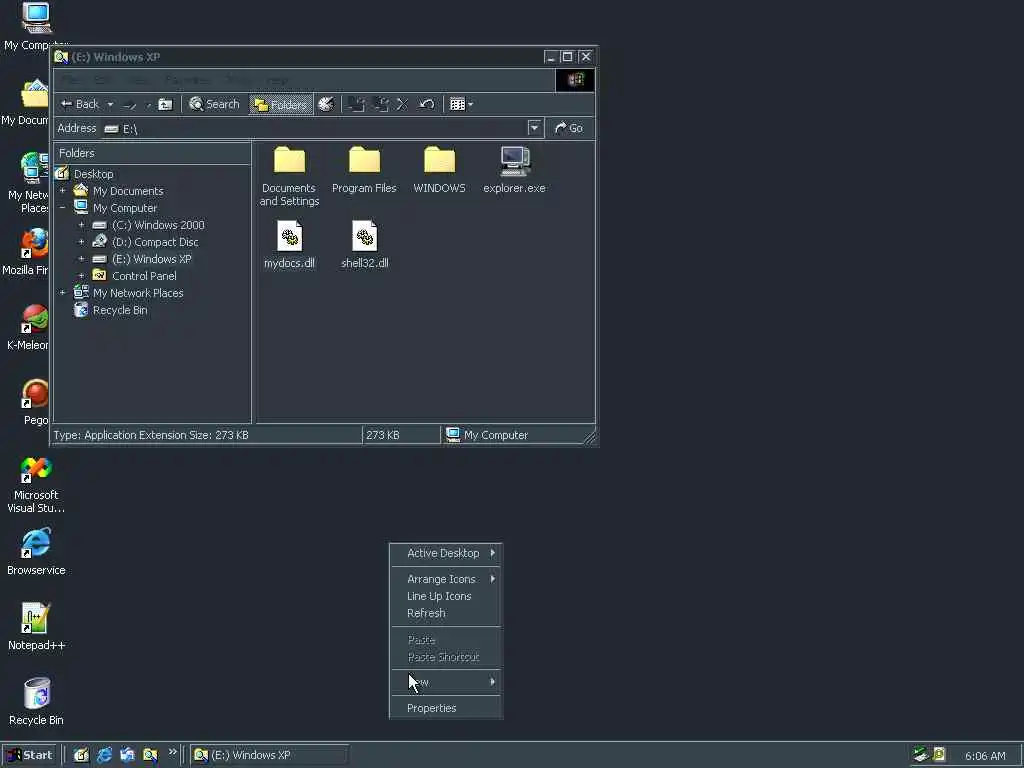The image size is (1024, 768).
Task: Expand My Network Places tree node
Action: pos(63,293)
